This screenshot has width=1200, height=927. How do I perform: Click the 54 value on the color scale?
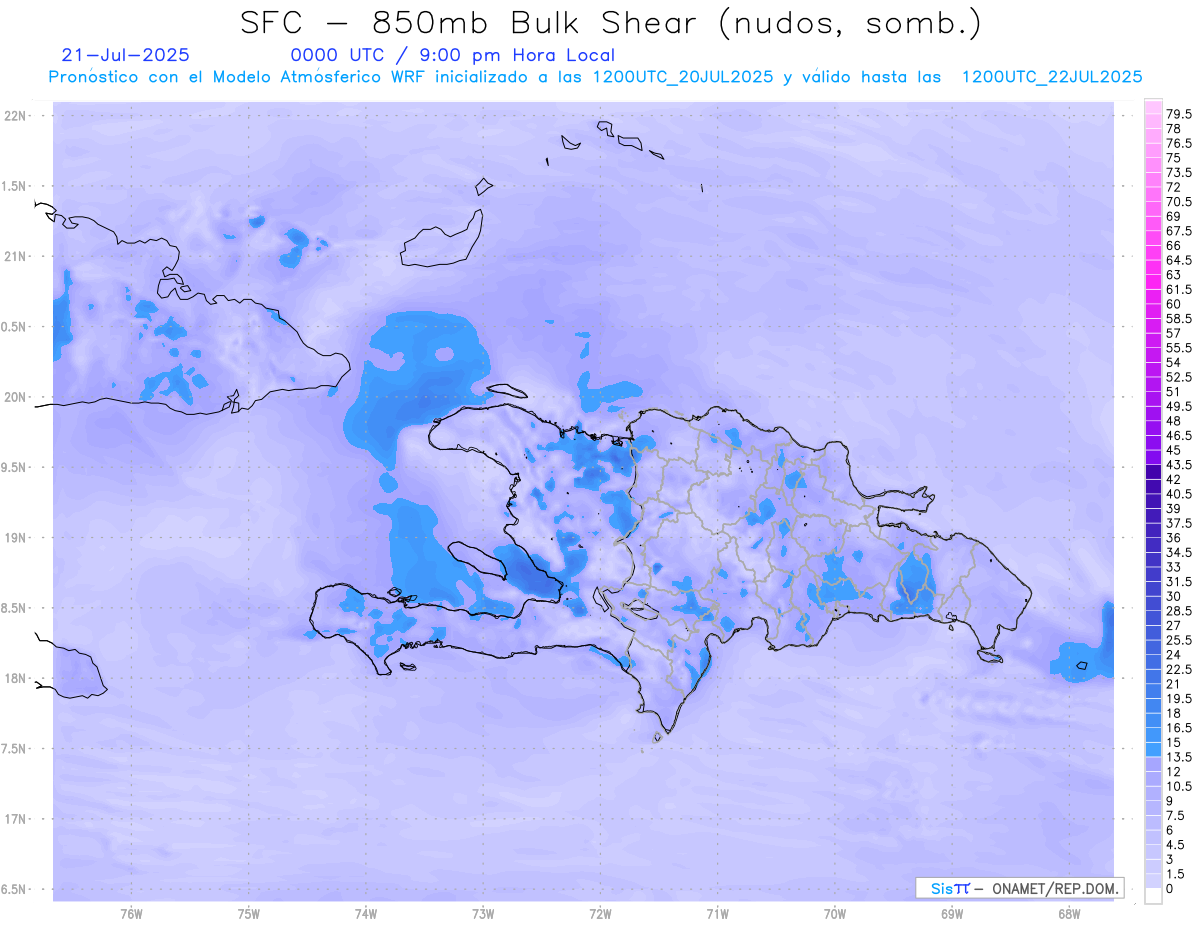point(1173,362)
